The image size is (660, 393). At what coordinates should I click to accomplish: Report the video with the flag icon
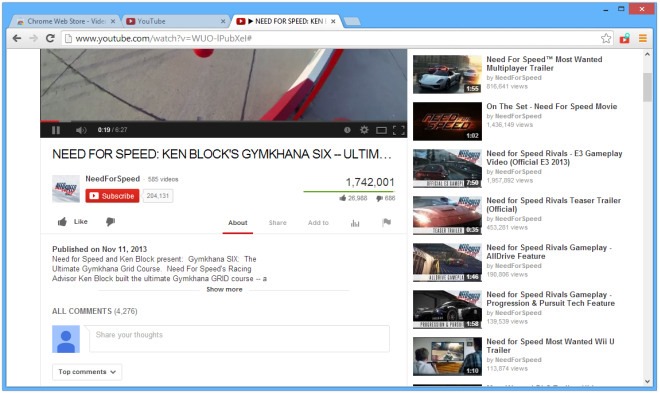(386, 222)
